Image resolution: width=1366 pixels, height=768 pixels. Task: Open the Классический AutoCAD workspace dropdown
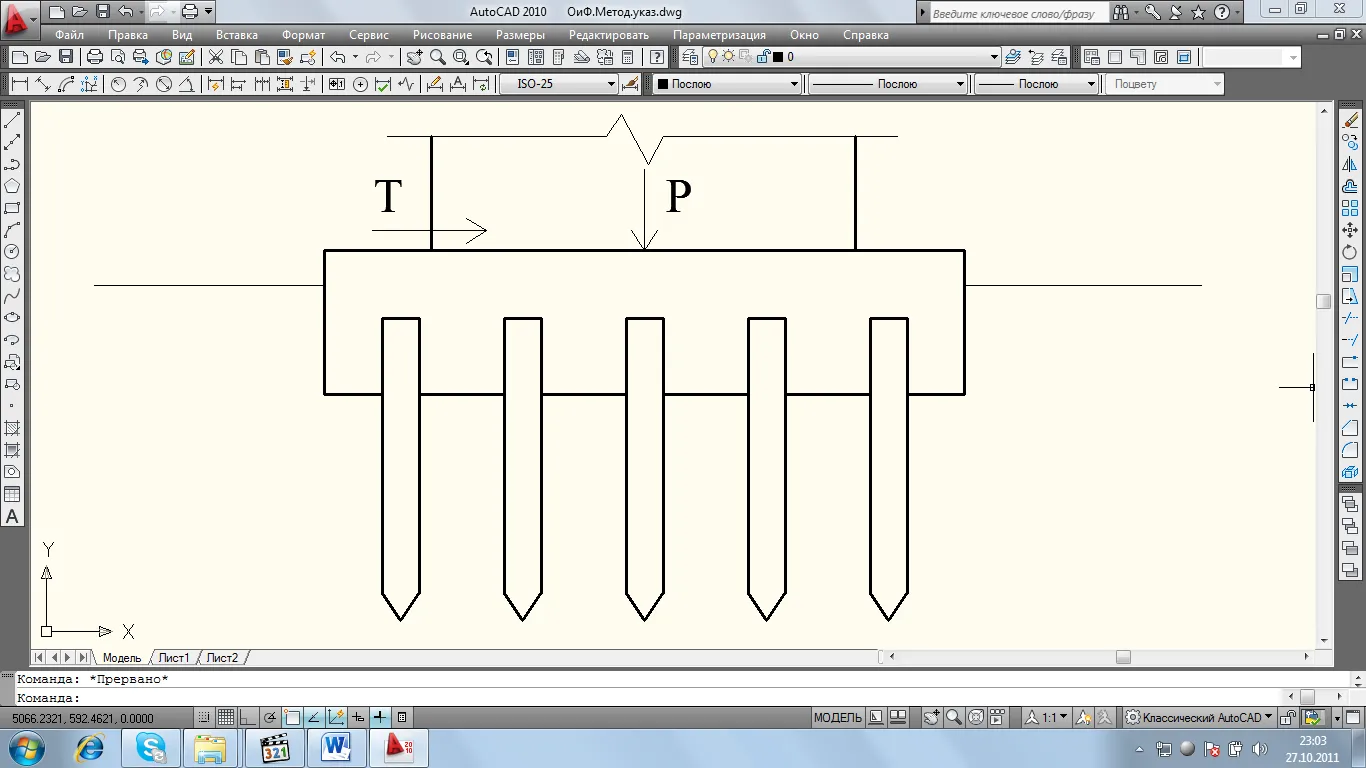[1199, 717]
